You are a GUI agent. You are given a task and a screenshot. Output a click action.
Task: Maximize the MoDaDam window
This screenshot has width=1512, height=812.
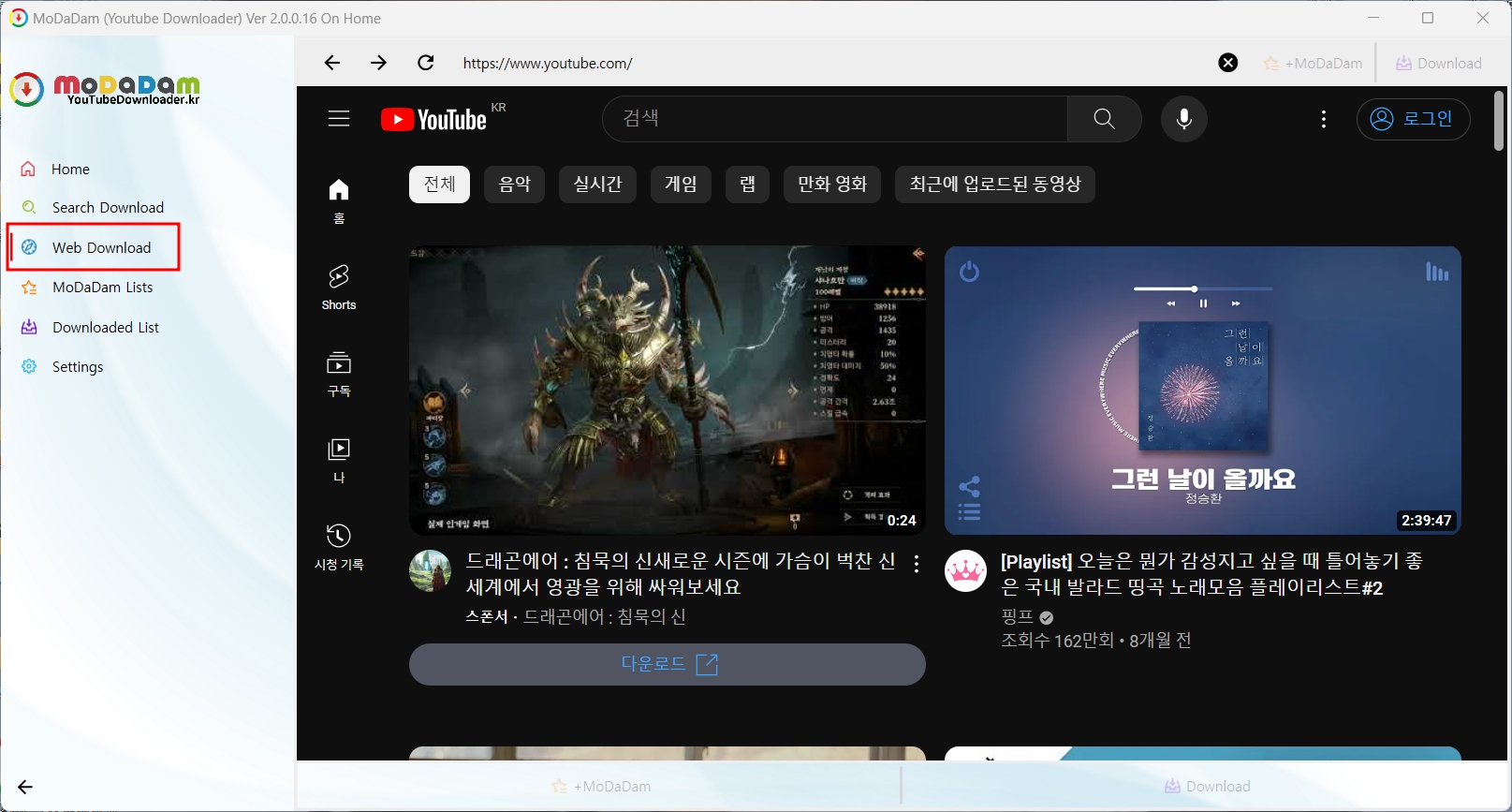click(x=1428, y=18)
